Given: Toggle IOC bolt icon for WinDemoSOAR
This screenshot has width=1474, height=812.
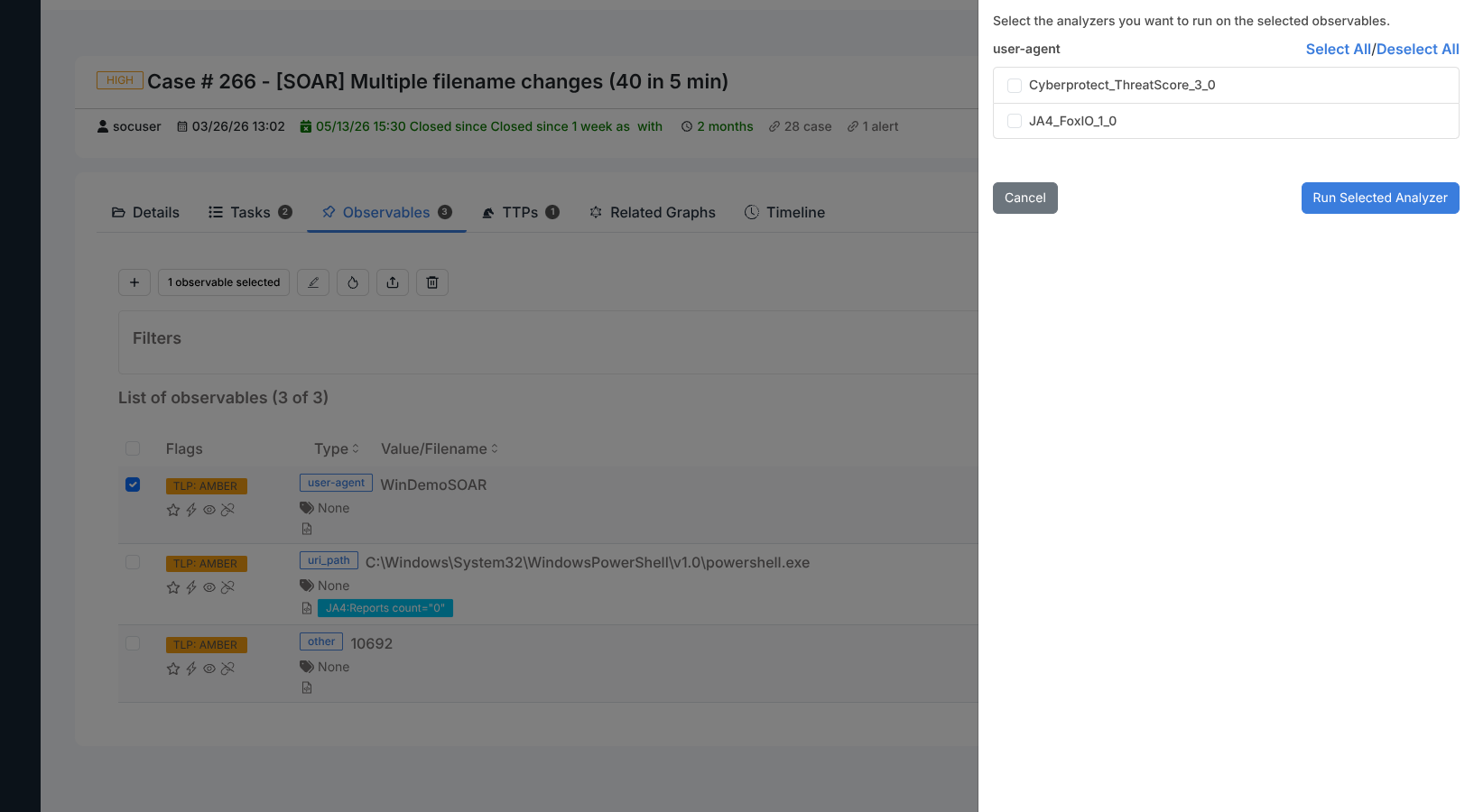Looking at the screenshot, I should tap(191, 511).
